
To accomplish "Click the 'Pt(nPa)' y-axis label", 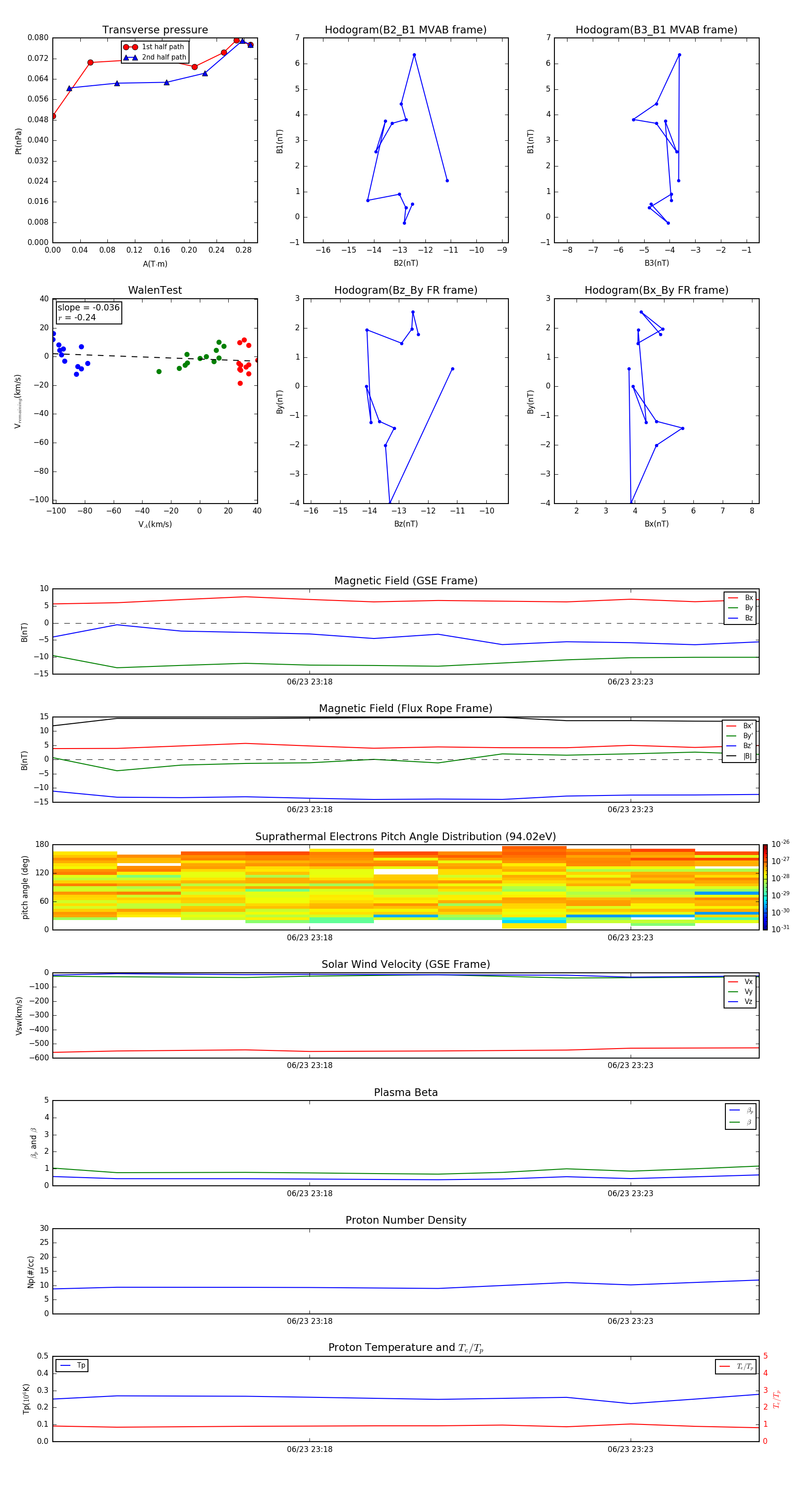I will (x=18, y=141).
